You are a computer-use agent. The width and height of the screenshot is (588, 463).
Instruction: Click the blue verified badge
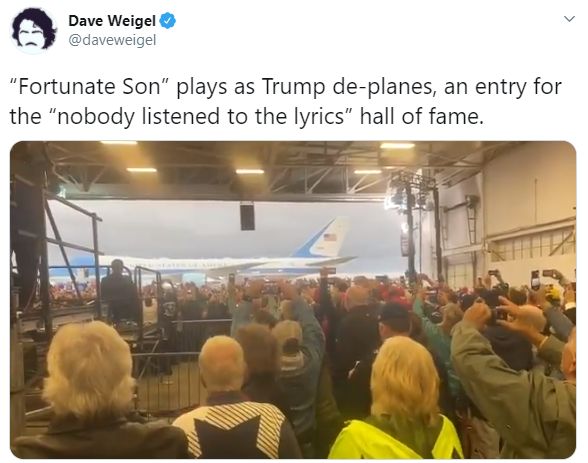pos(168,21)
